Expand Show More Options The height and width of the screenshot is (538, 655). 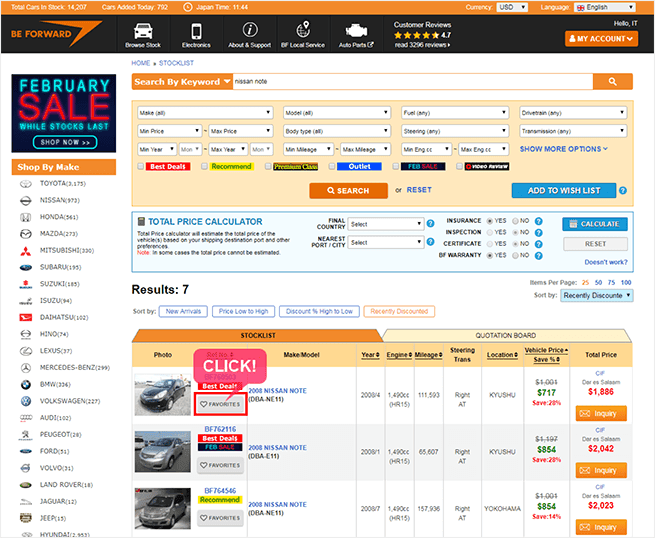(x=564, y=149)
